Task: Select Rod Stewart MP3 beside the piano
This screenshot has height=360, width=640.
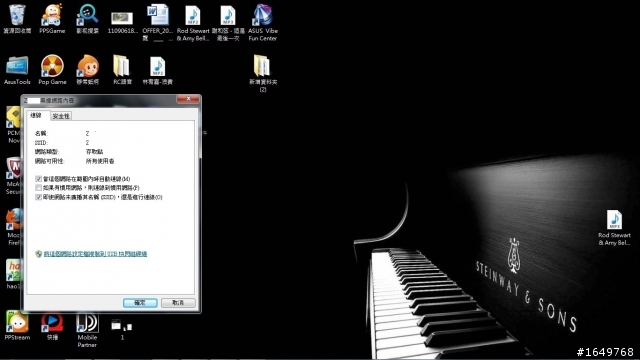Action: click(x=614, y=228)
